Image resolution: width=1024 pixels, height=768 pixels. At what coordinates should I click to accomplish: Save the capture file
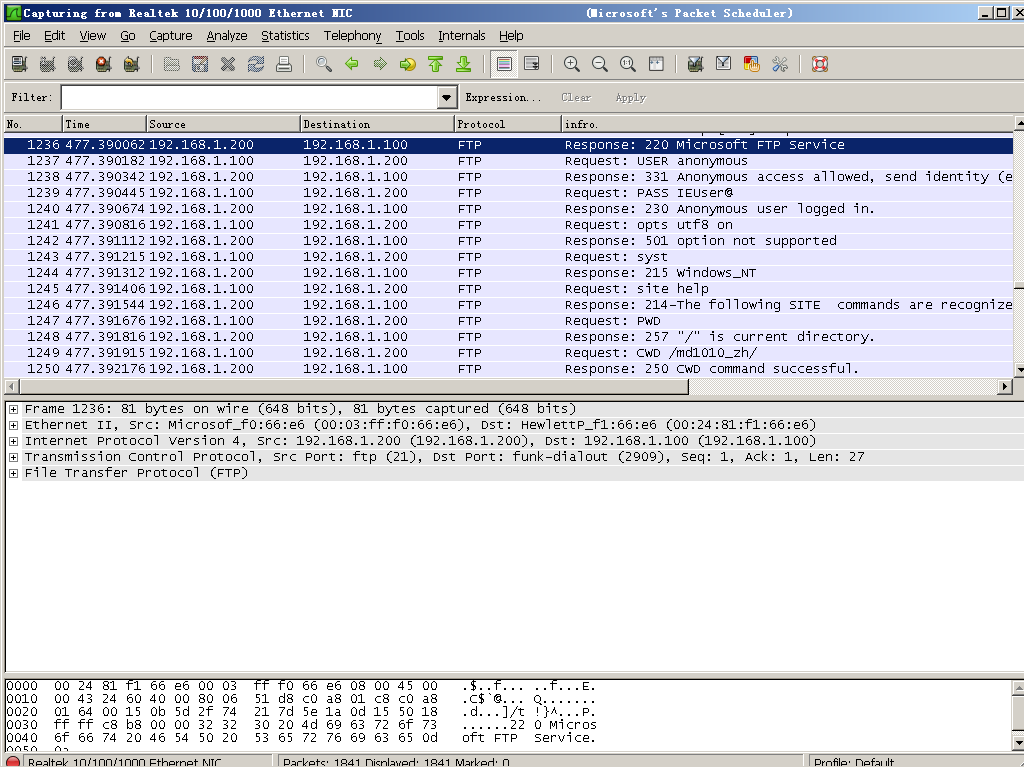click(x=200, y=64)
